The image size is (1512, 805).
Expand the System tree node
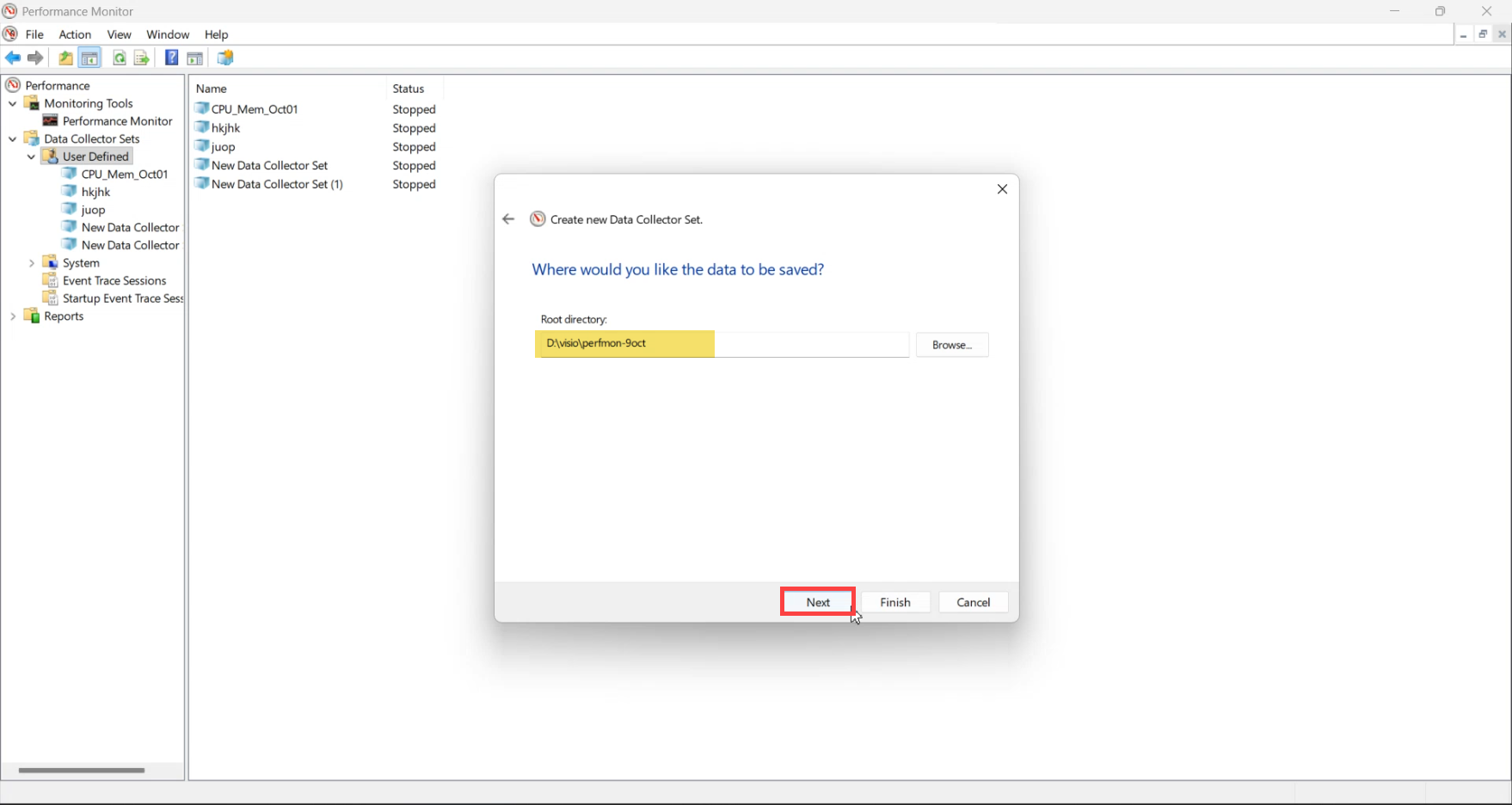[x=32, y=263]
